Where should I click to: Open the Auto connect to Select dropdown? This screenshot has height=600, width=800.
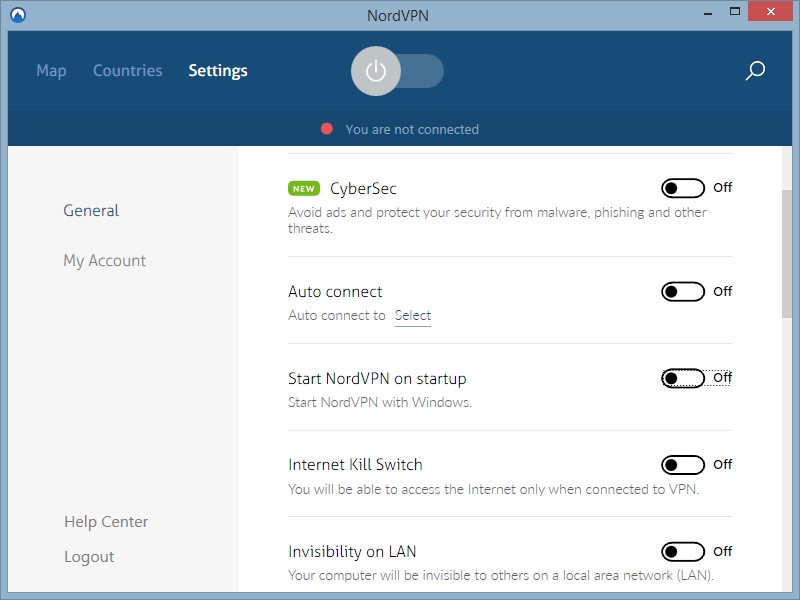click(413, 315)
